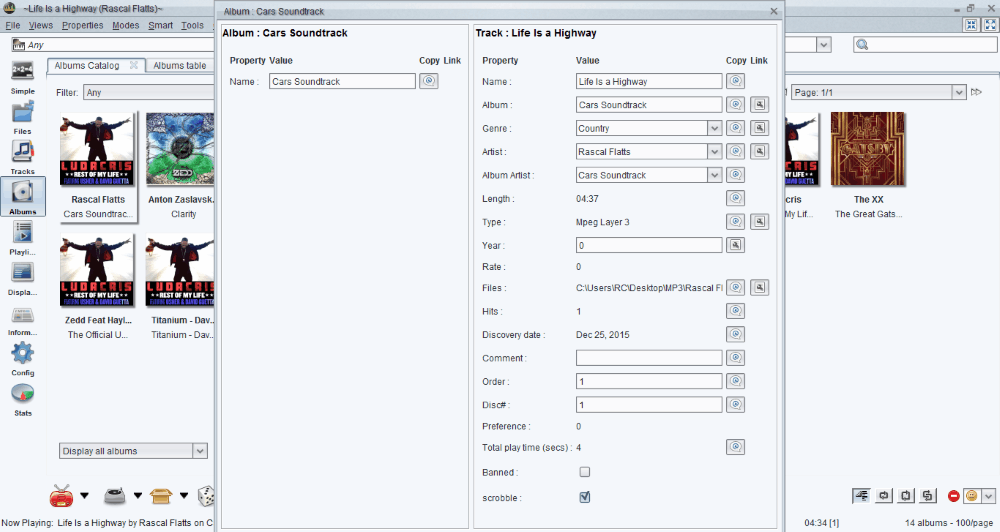Click the Order input field
This screenshot has width=1000, height=532.
pyautogui.click(x=649, y=381)
